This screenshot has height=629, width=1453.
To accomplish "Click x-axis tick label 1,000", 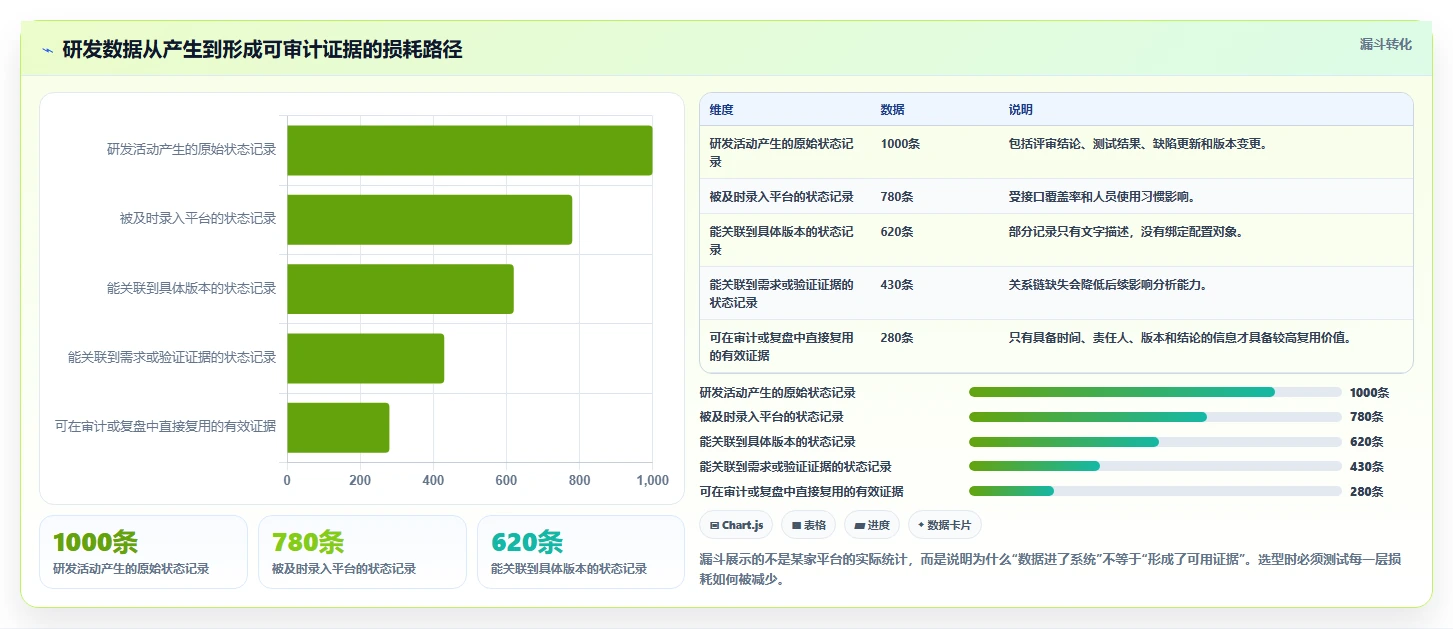I will [x=652, y=480].
